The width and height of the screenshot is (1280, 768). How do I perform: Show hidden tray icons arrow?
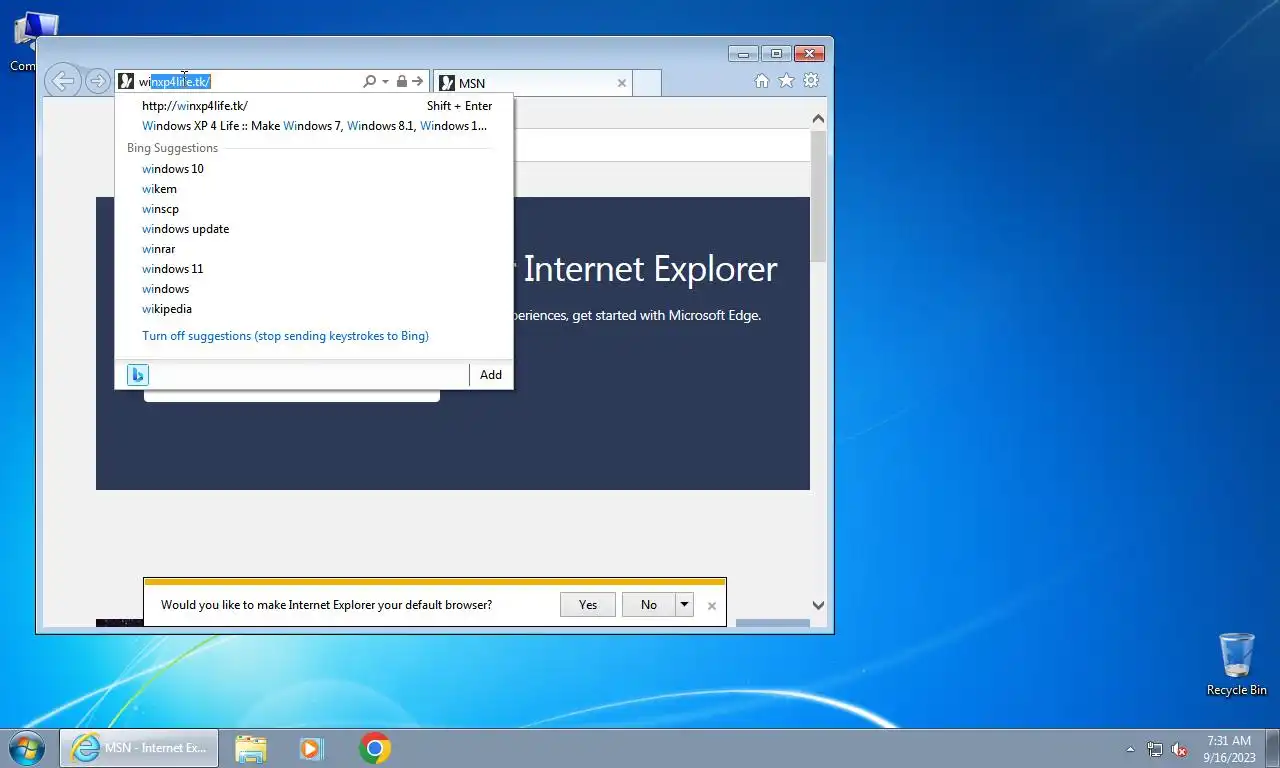point(1131,749)
